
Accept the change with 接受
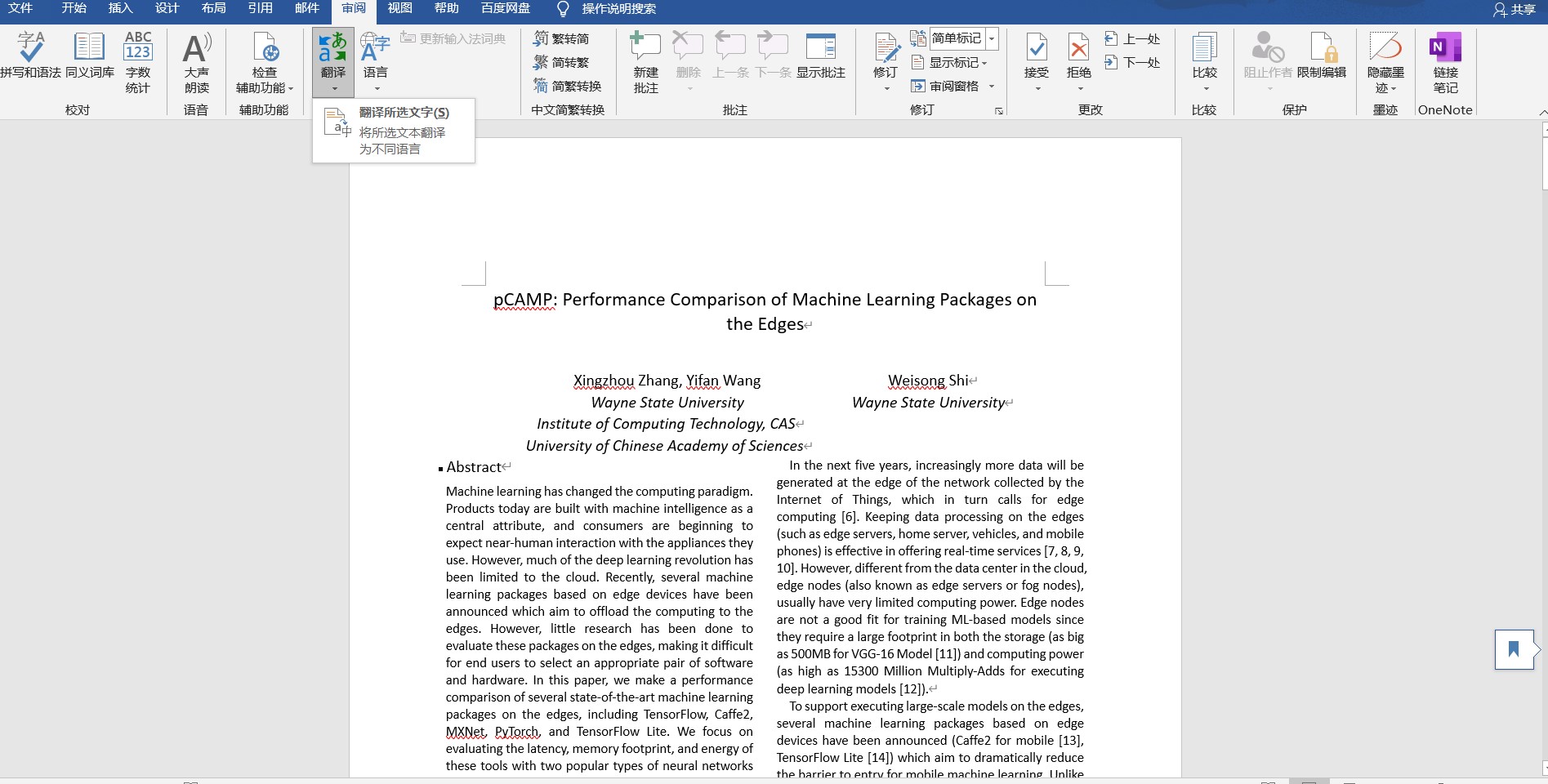1037,54
